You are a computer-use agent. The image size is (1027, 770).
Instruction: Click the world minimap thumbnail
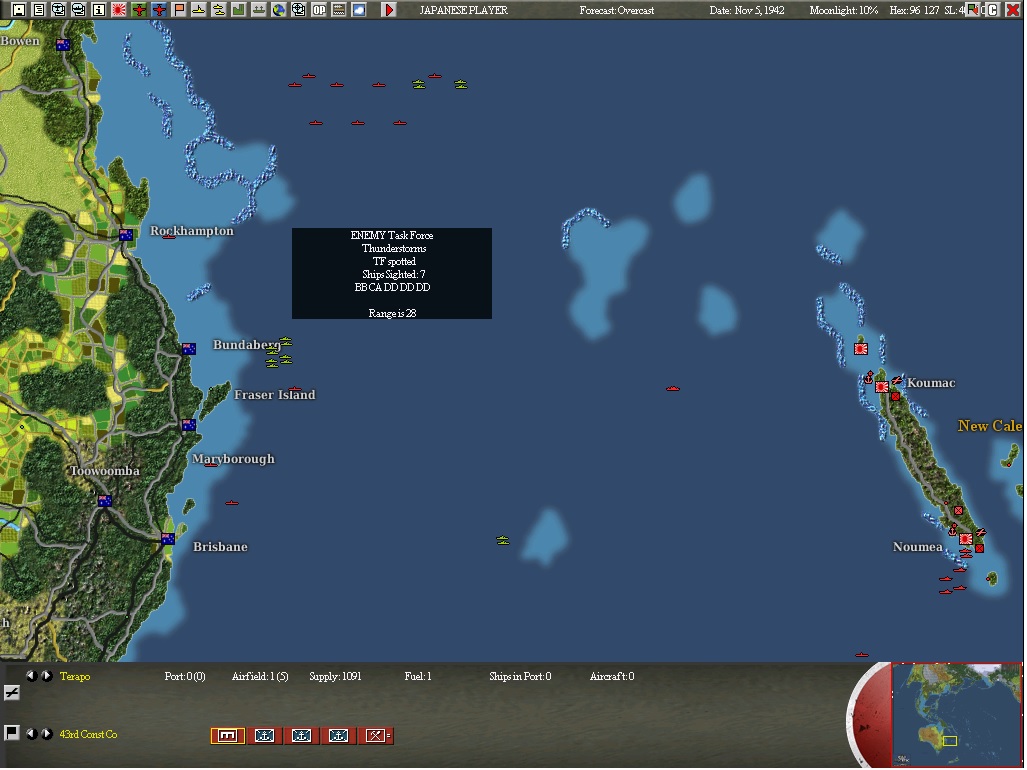[956, 714]
